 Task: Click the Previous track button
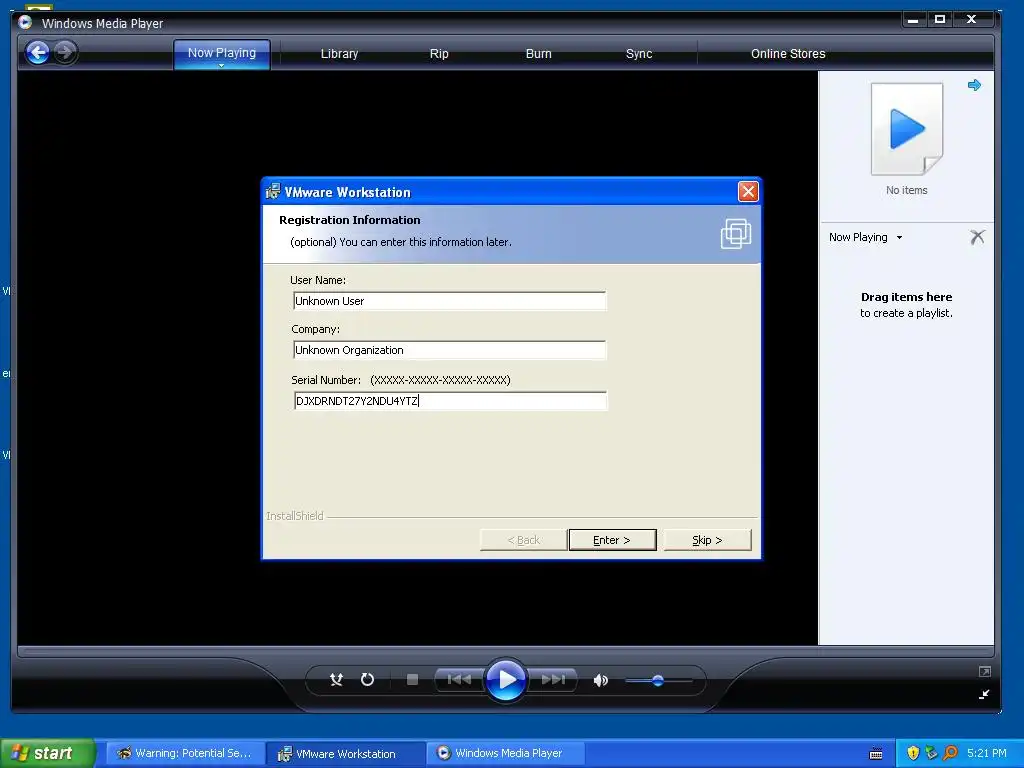(x=459, y=680)
